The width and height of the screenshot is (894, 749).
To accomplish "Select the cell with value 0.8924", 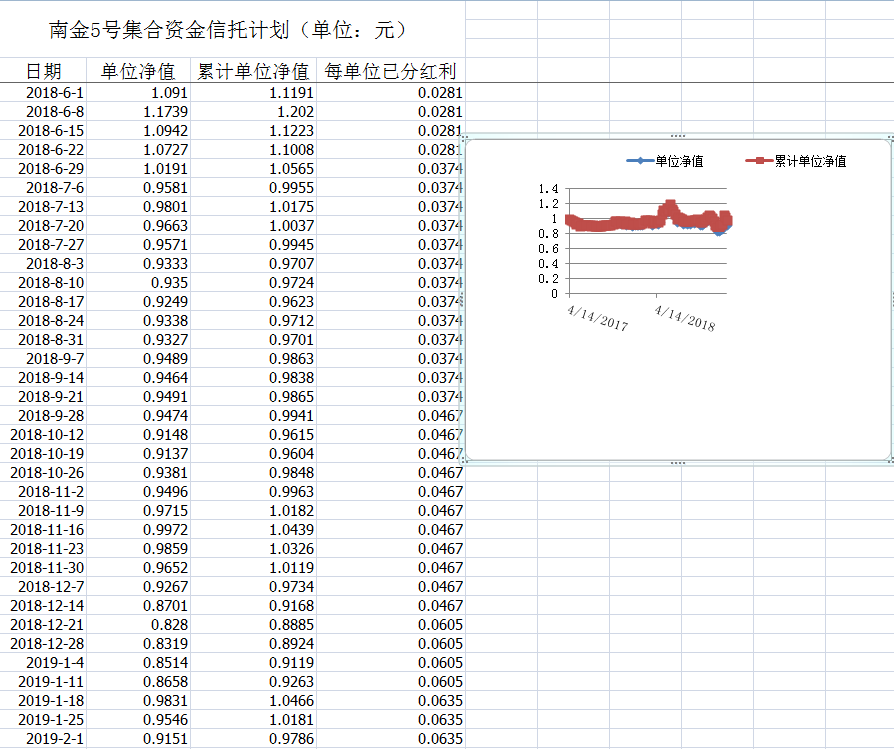I will 253,644.
